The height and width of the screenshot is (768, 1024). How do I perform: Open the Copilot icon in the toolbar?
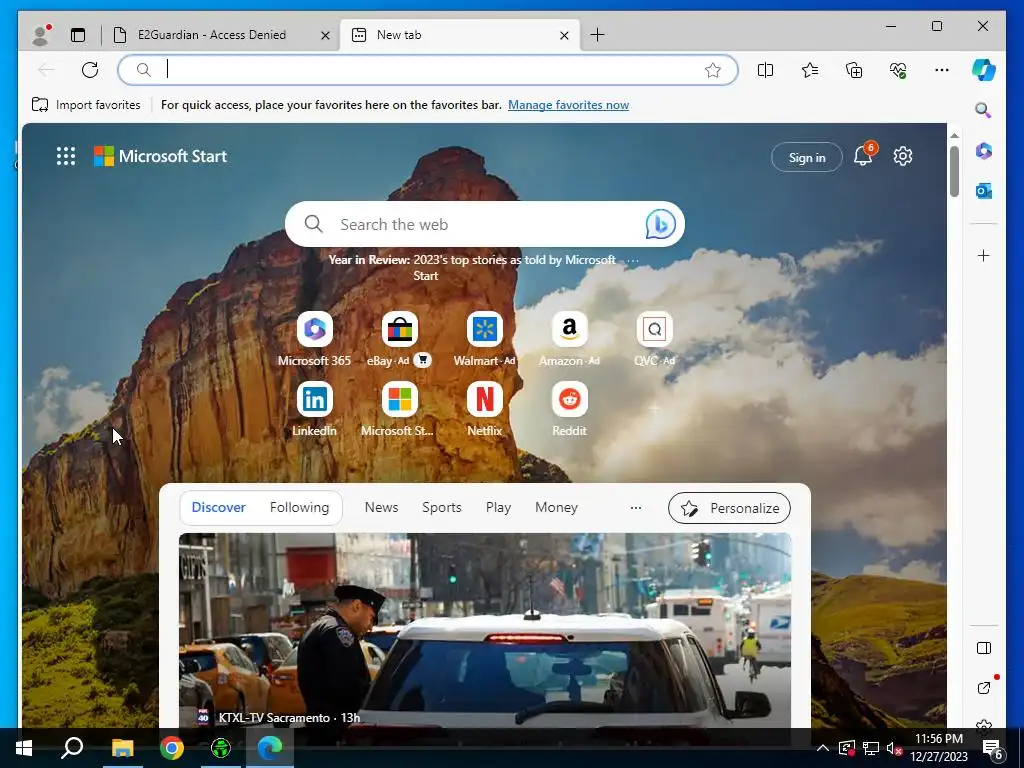pos(984,70)
